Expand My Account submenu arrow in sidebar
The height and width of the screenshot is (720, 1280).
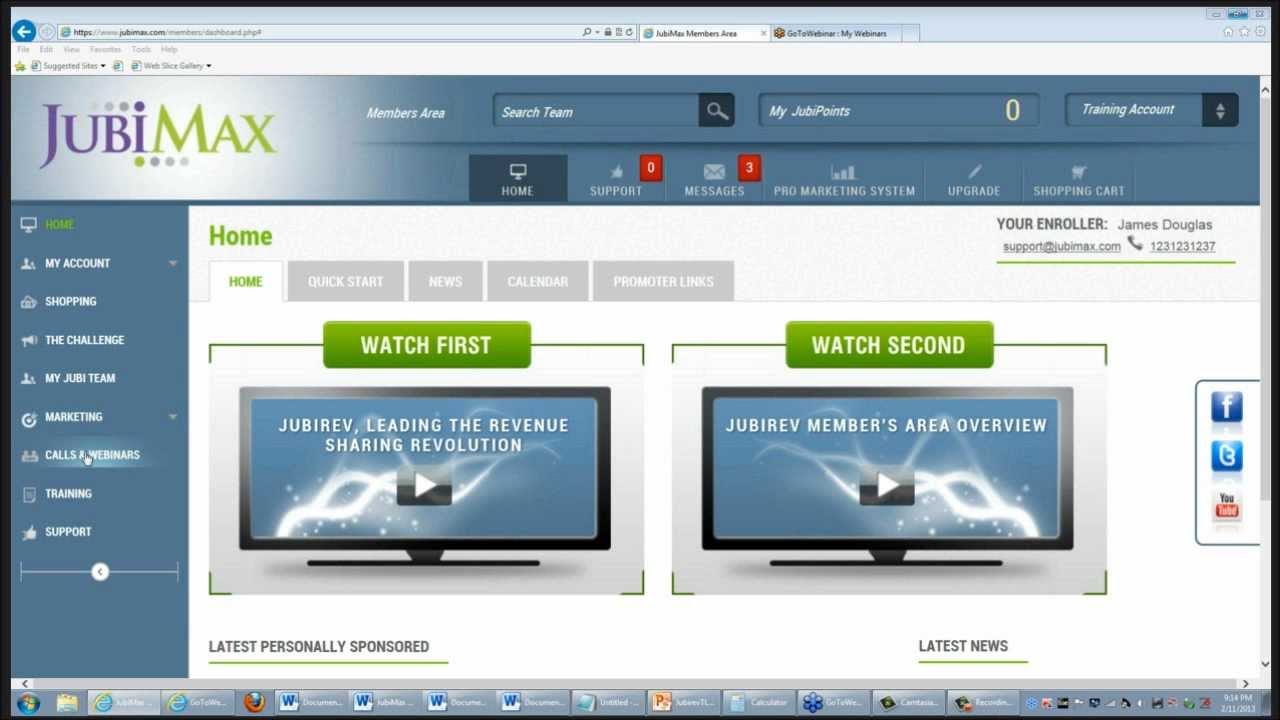173,263
